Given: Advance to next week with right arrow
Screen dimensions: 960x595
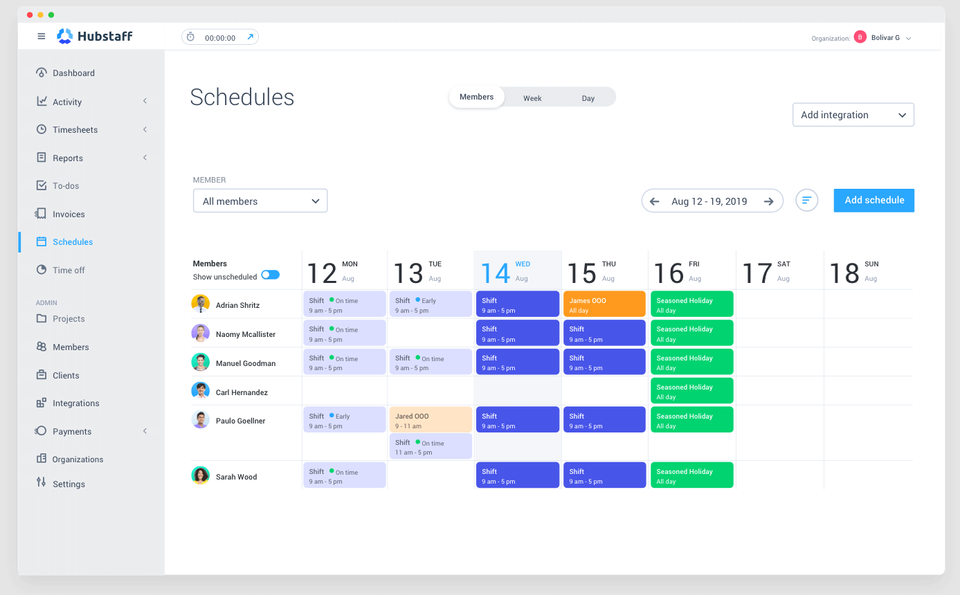Looking at the screenshot, I should (769, 200).
